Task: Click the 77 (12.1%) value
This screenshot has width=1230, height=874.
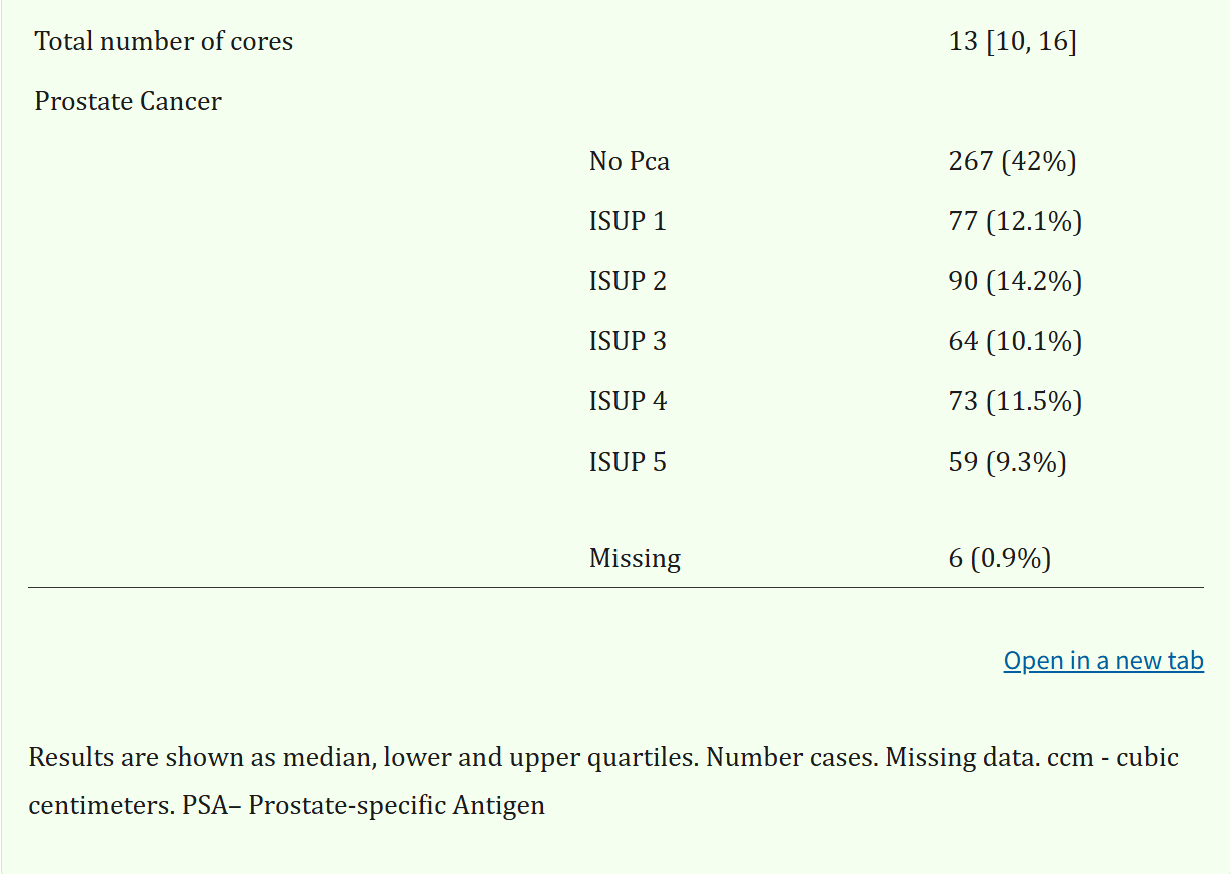Action: 1015,221
